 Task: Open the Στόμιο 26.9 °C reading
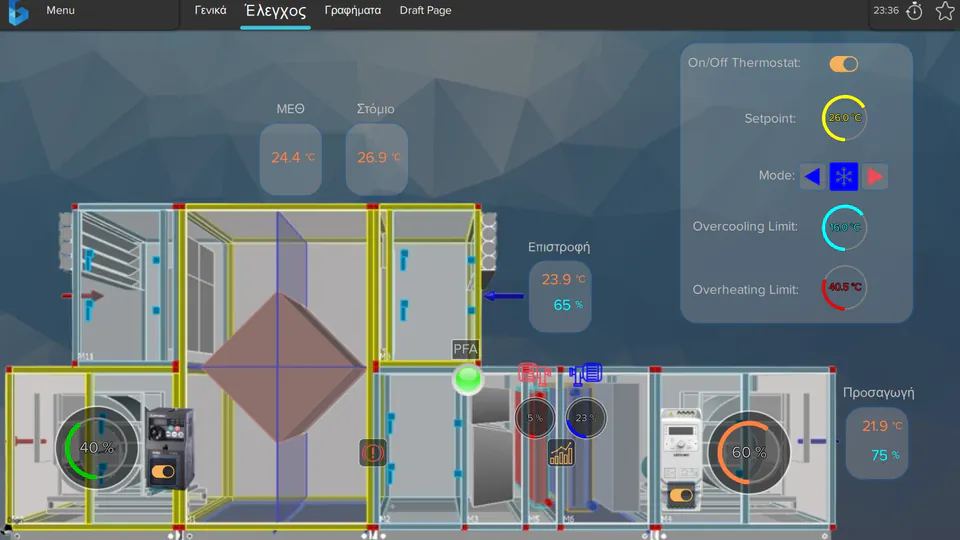[x=377, y=159]
